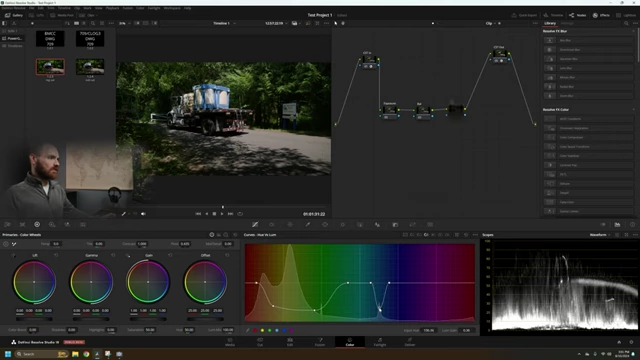Switch to the Edit page

[x=290, y=342]
